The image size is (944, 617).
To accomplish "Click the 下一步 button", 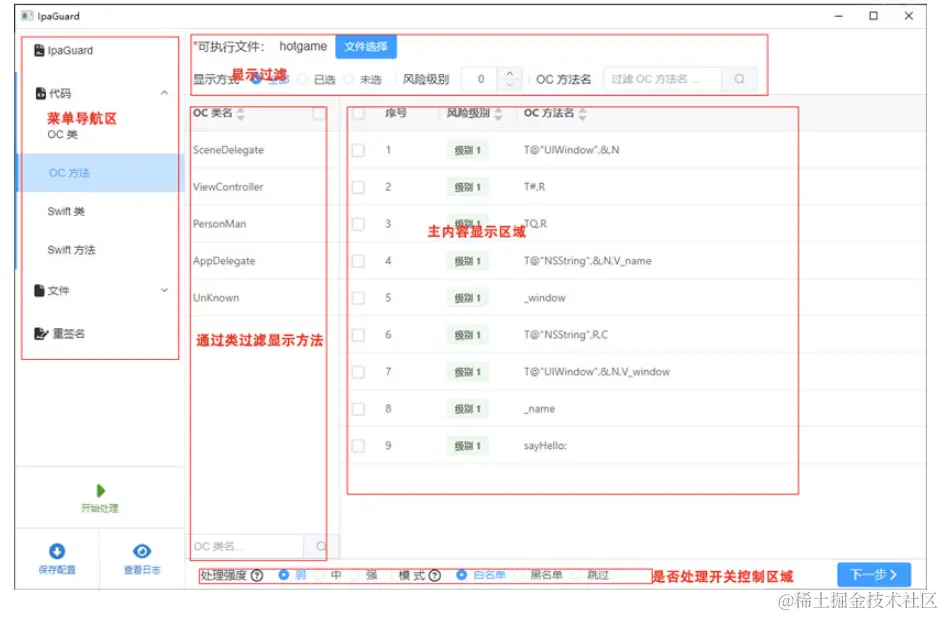I will coord(874,575).
